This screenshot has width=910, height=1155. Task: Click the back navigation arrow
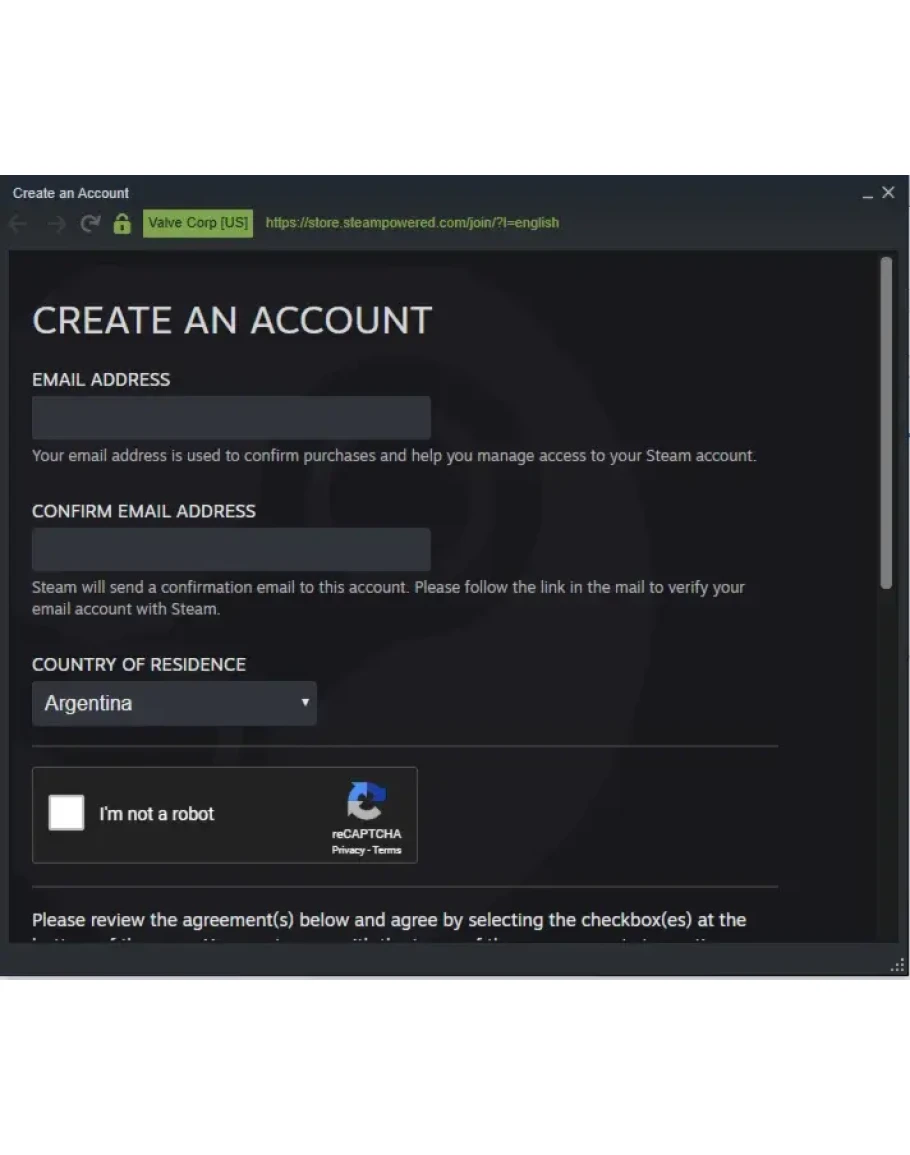coord(18,224)
